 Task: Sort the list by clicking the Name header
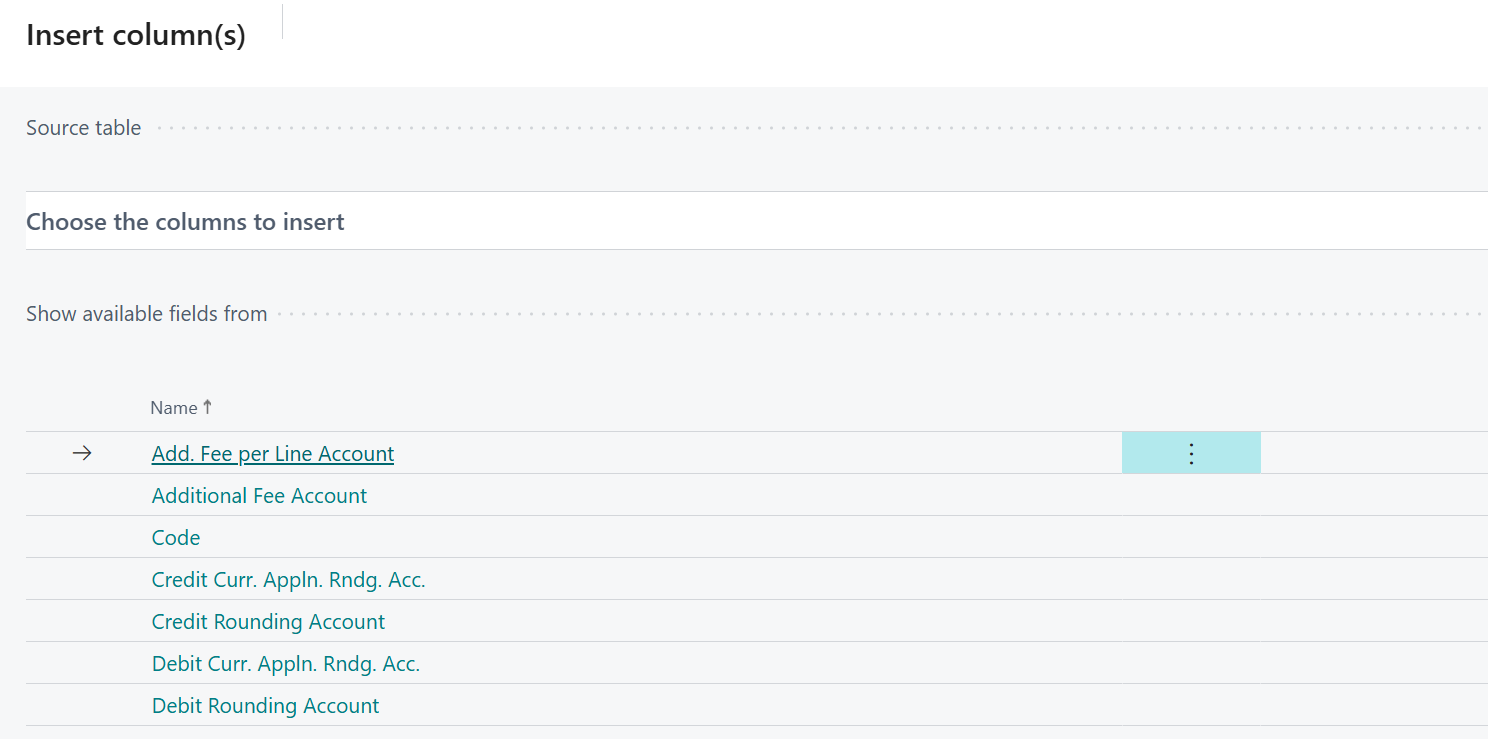(172, 406)
